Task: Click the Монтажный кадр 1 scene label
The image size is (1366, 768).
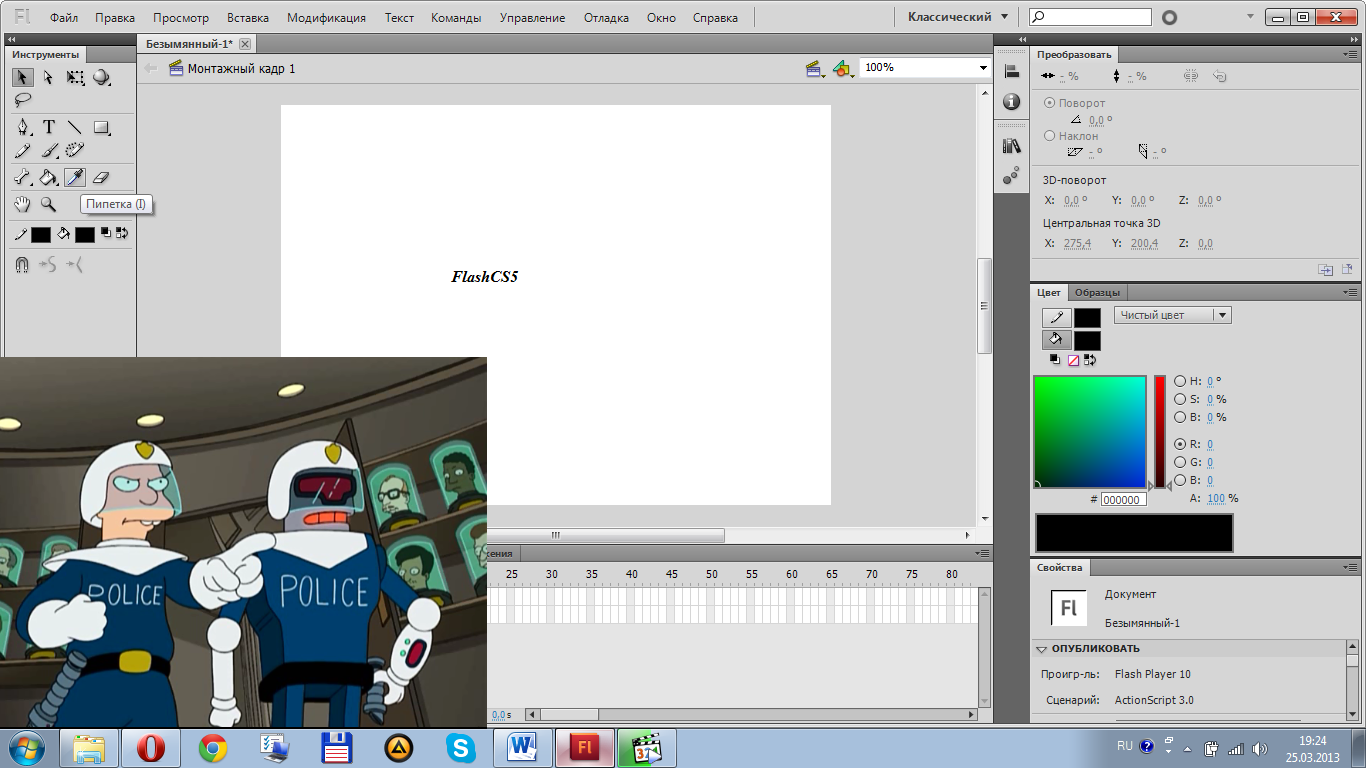Action: point(241,69)
